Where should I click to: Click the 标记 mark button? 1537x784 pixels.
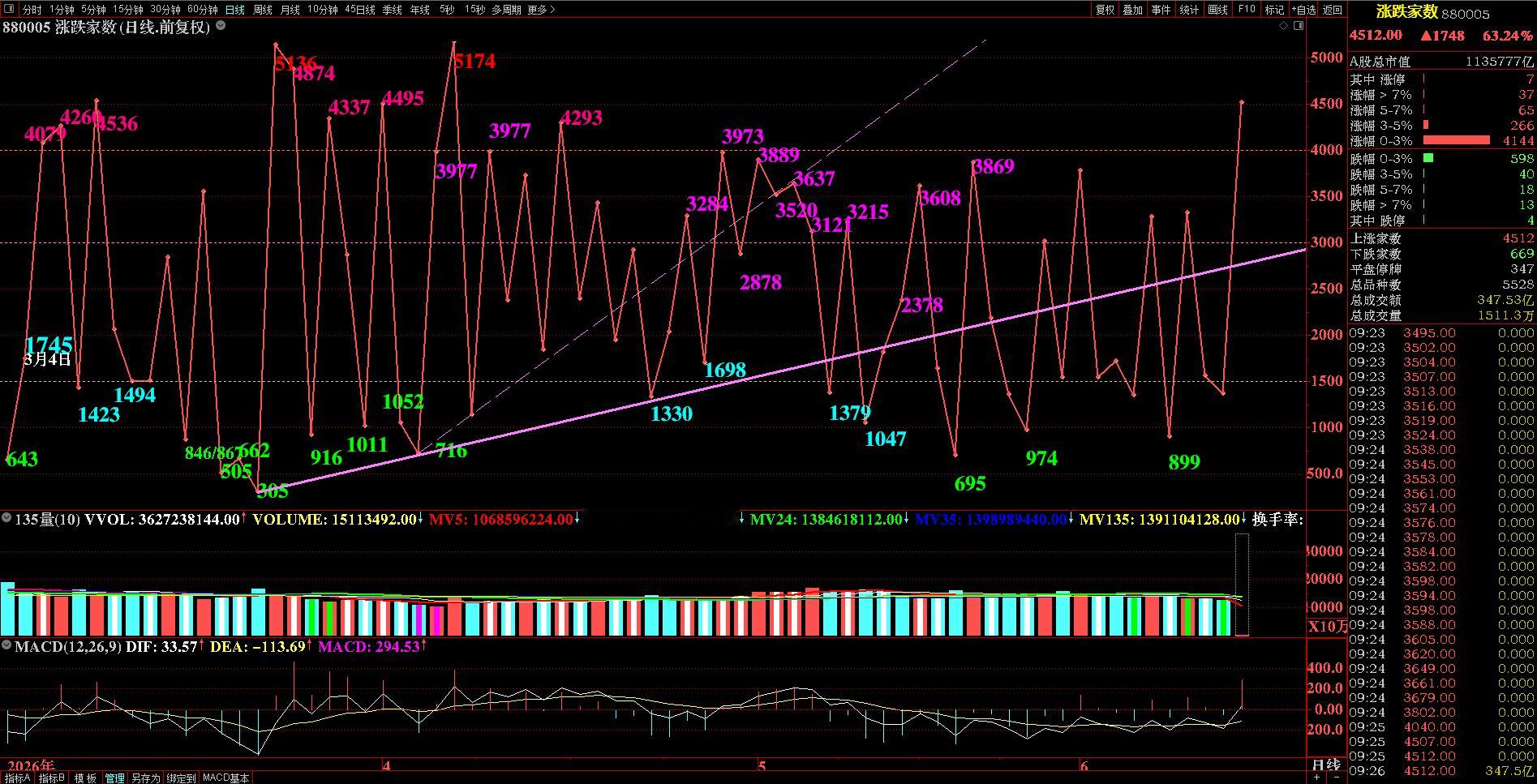tap(1275, 10)
